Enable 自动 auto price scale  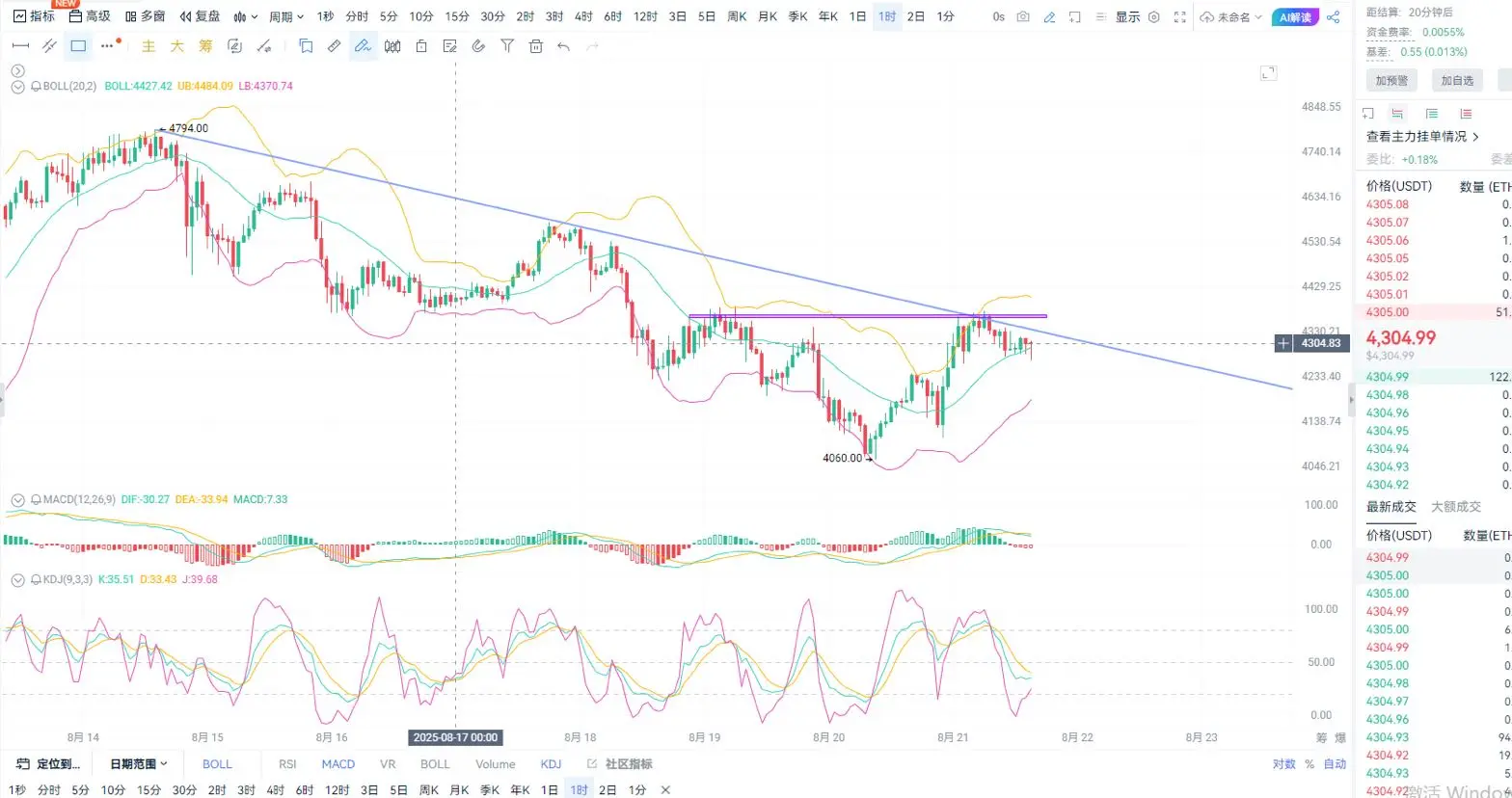coord(1335,764)
